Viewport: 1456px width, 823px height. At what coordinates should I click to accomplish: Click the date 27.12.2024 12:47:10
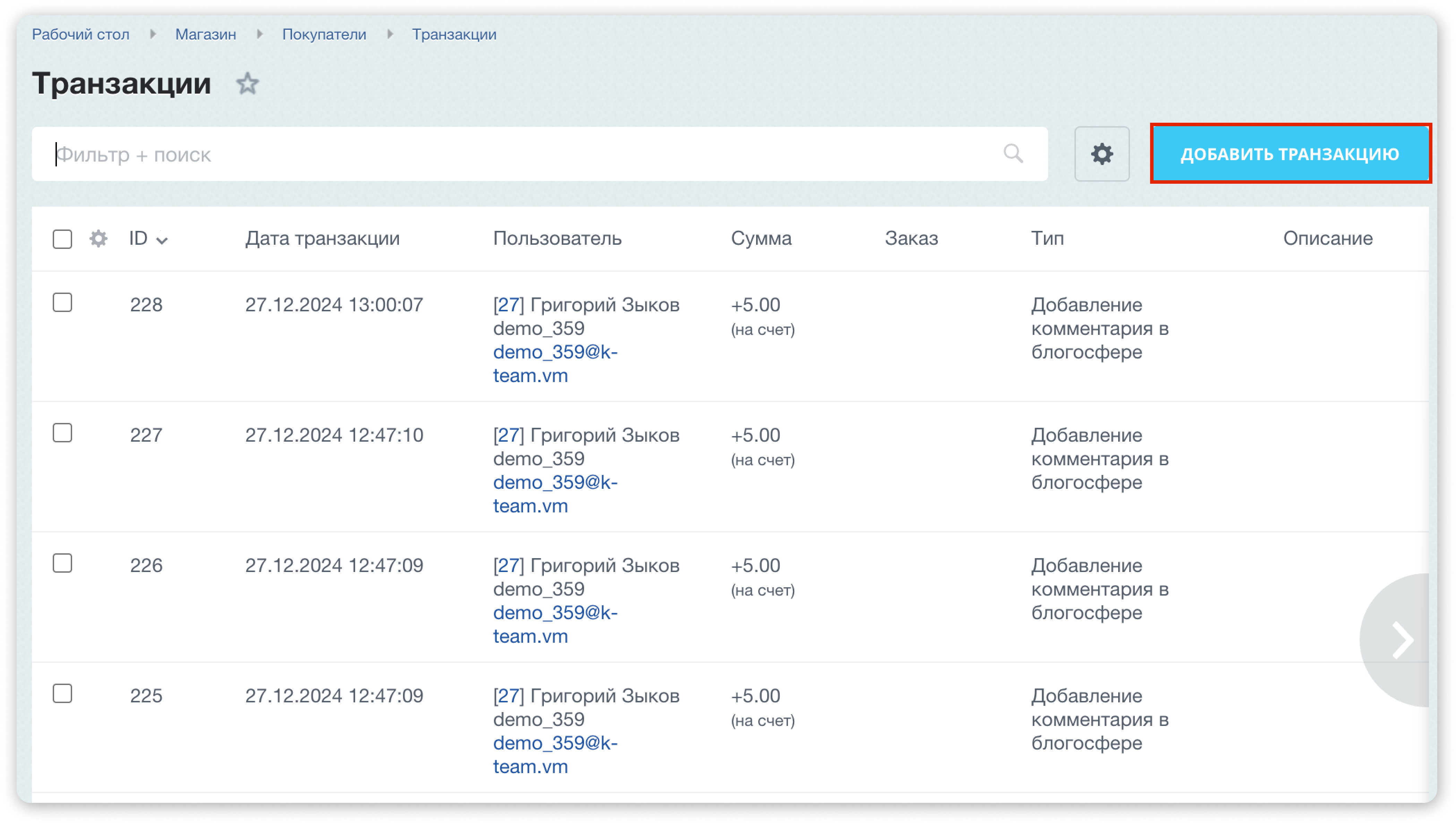(334, 435)
